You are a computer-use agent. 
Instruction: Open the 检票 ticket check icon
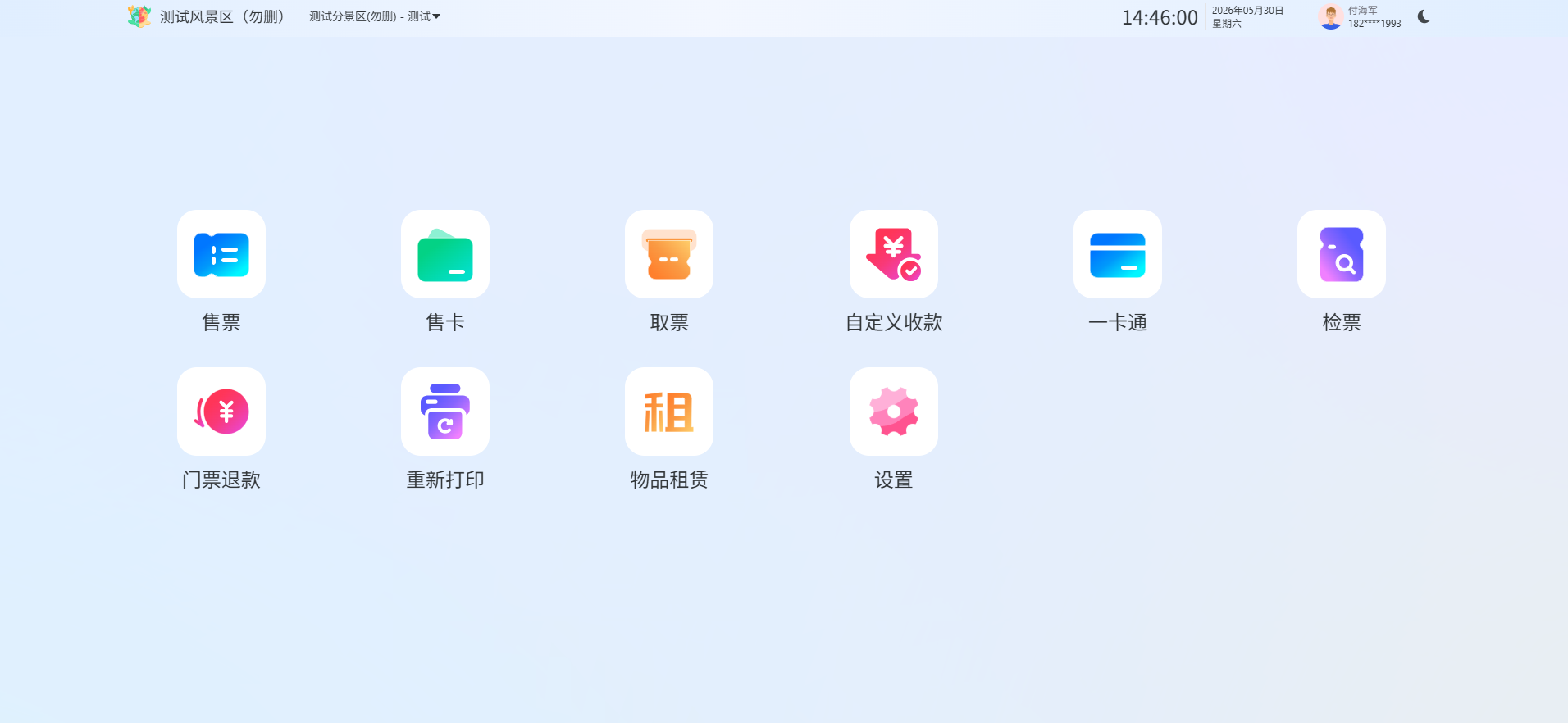click(x=1342, y=254)
